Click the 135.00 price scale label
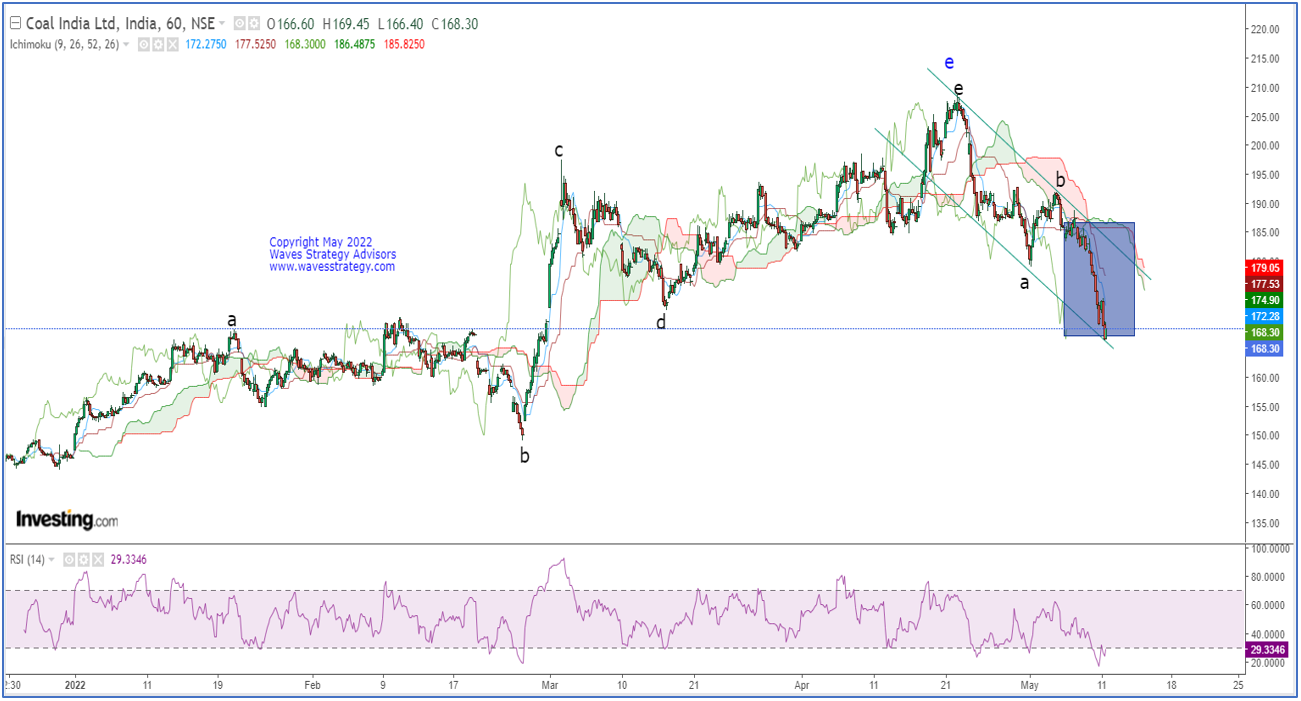The image size is (1301, 701). coord(1265,523)
